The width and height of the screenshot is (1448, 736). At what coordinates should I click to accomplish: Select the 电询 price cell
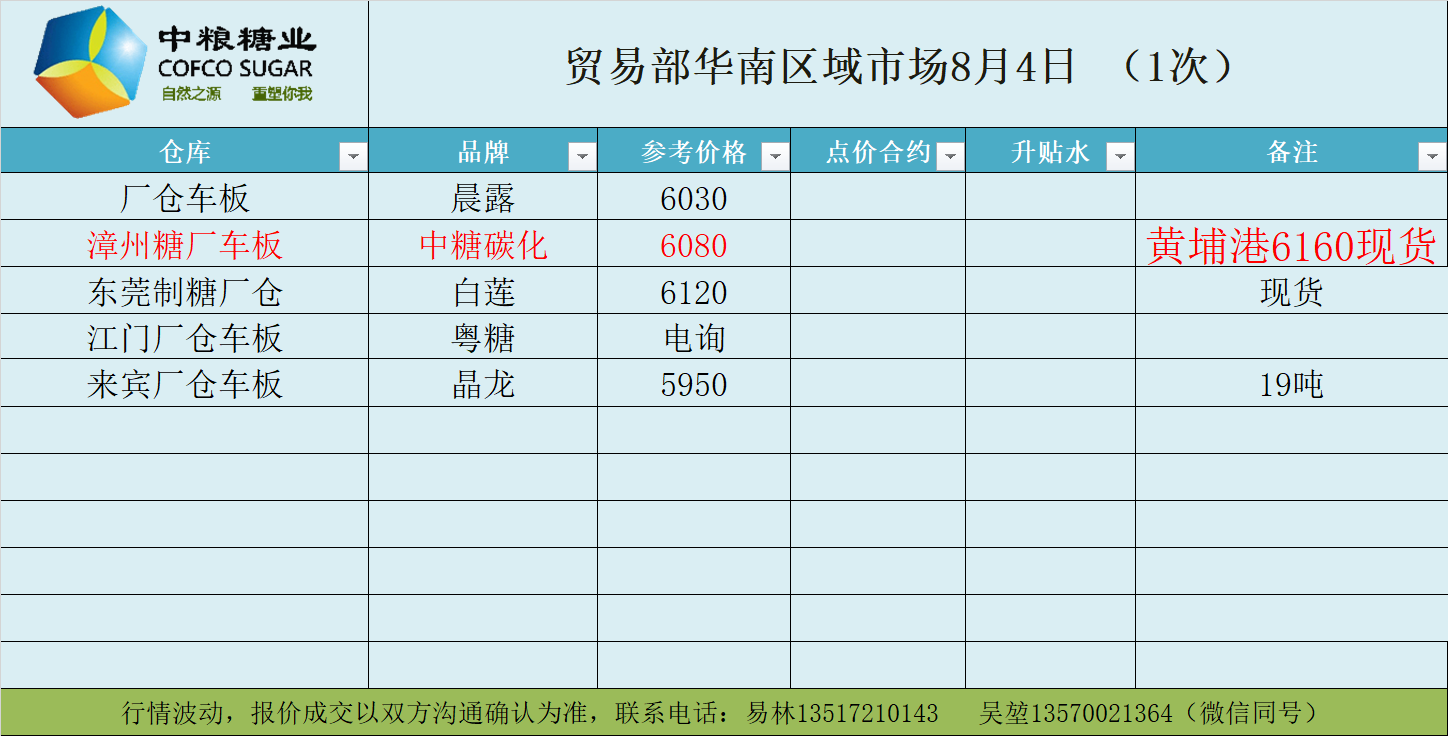pos(694,338)
